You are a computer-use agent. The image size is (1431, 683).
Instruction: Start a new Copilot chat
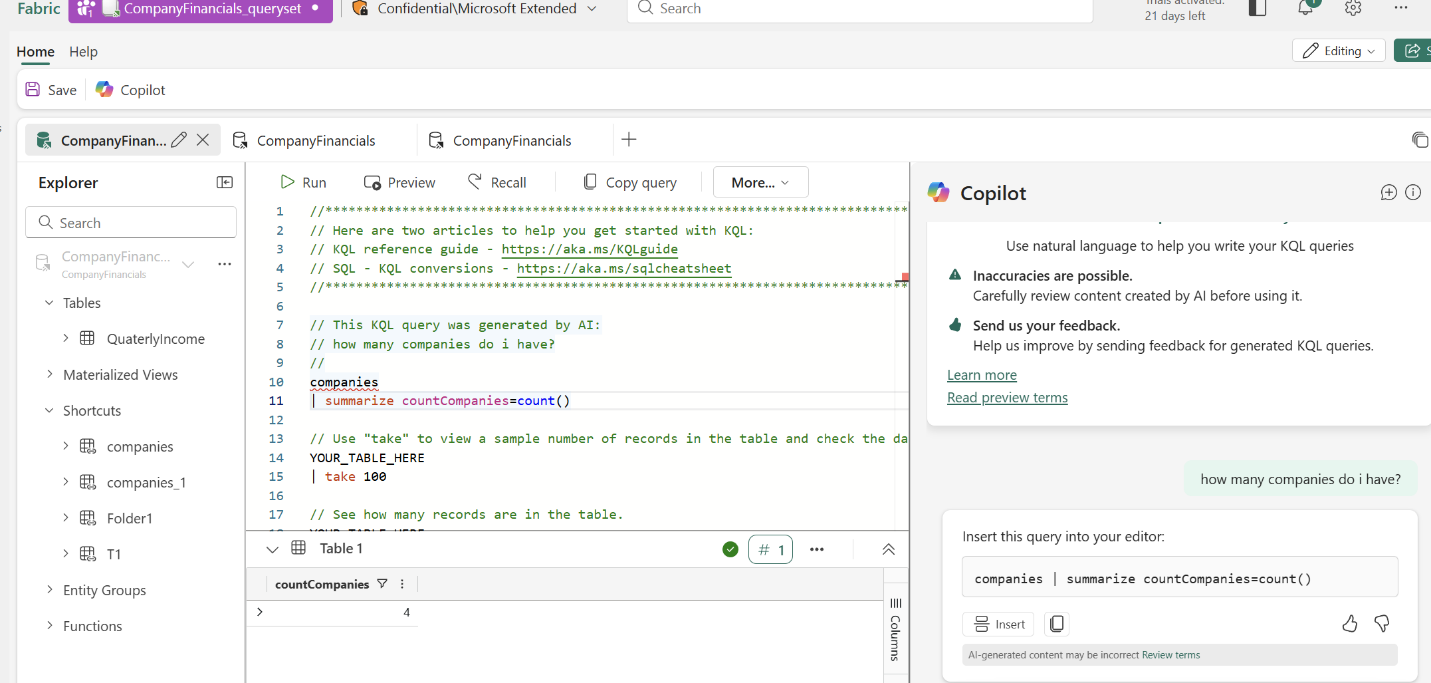click(1388, 193)
